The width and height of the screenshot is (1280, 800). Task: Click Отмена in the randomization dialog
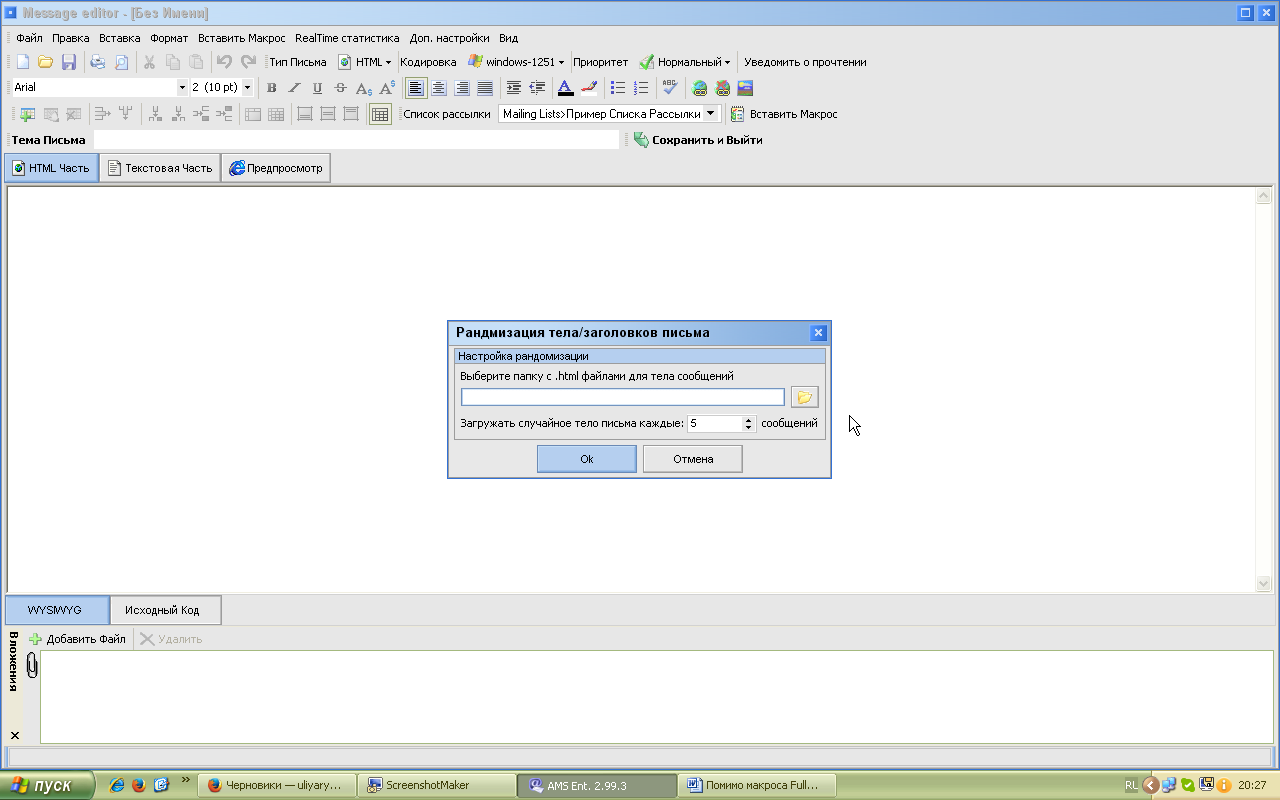pyautogui.click(x=693, y=459)
